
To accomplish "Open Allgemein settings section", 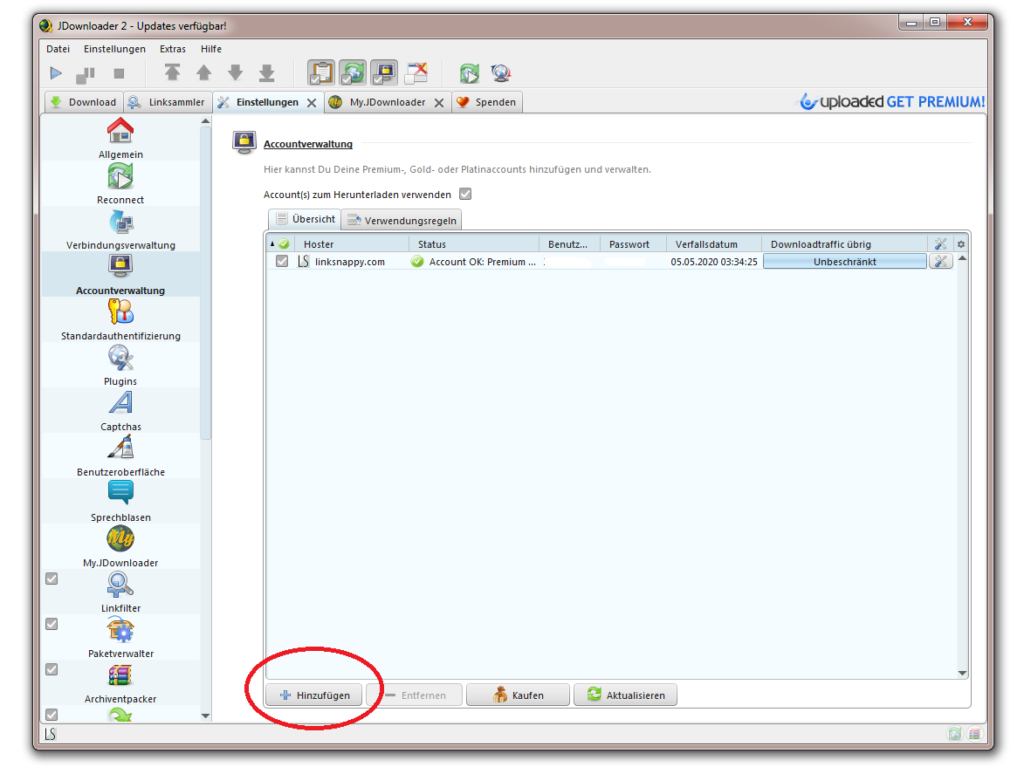I will click(120, 139).
